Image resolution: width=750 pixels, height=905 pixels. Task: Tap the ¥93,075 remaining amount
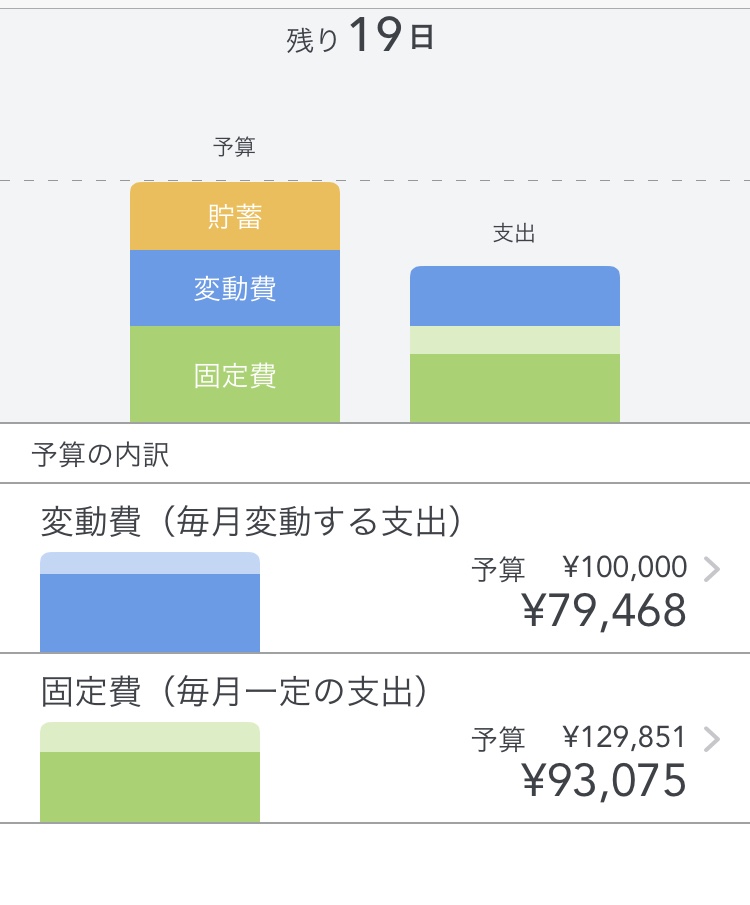tap(605, 780)
